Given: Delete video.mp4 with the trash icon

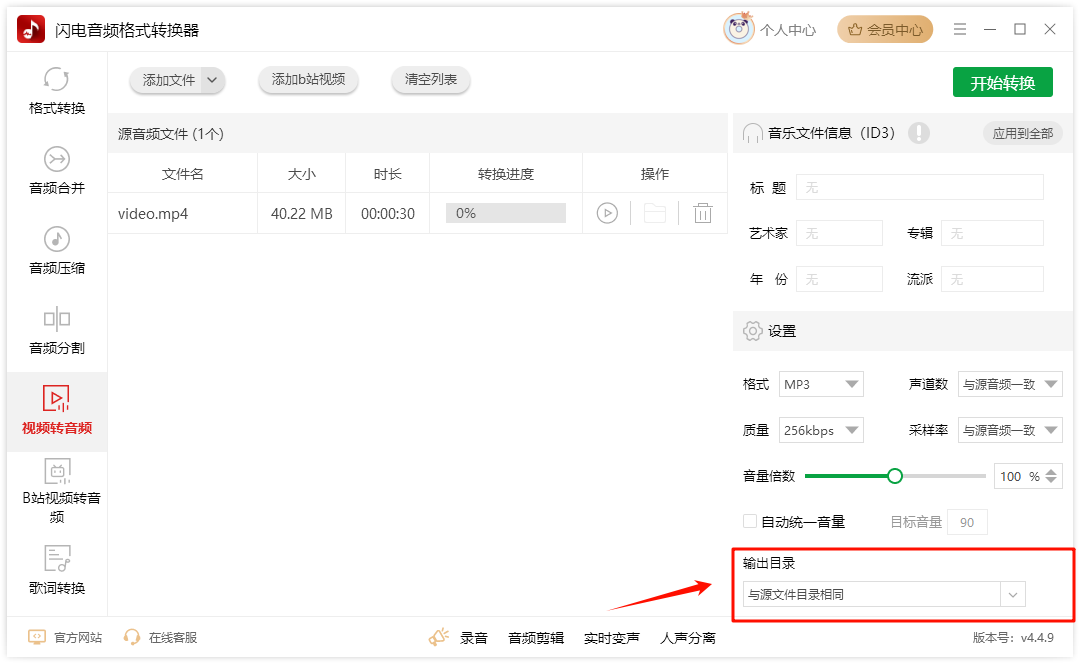Looking at the screenshot, I should point(703,214).
